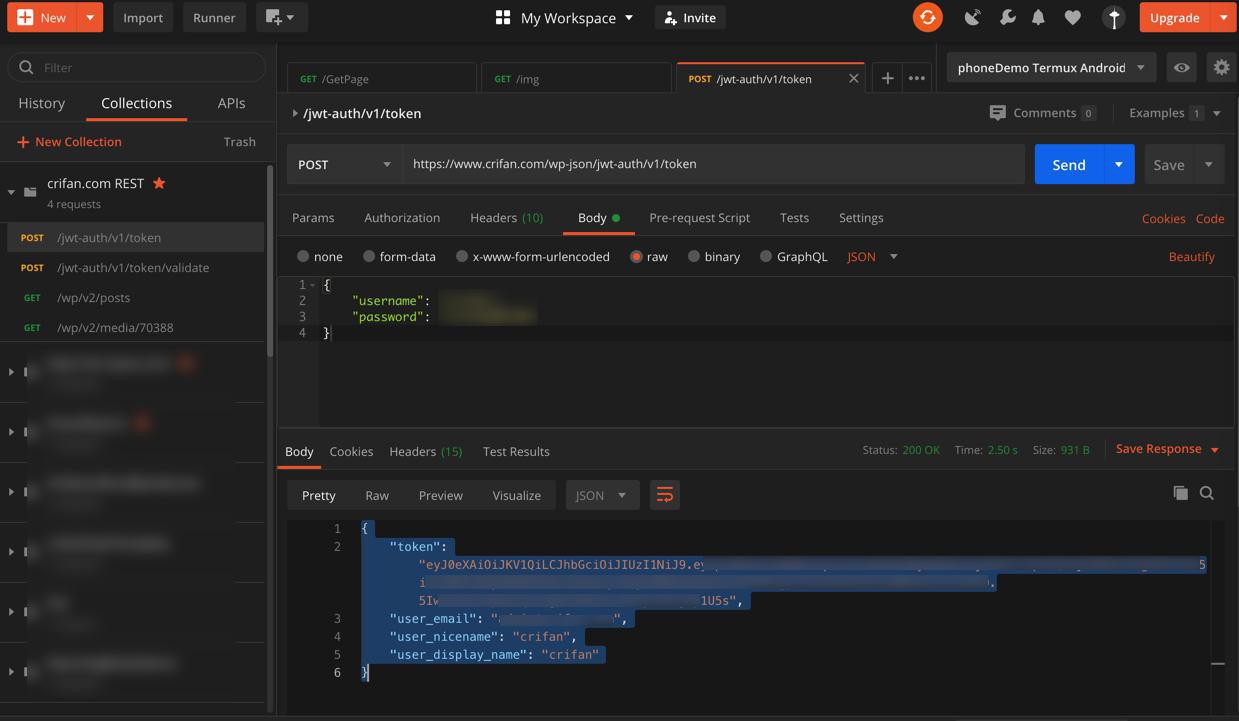Switch to the APIs sidebar tab
The width and height of the screenshot is (1239, 721).
coord(231,103)
